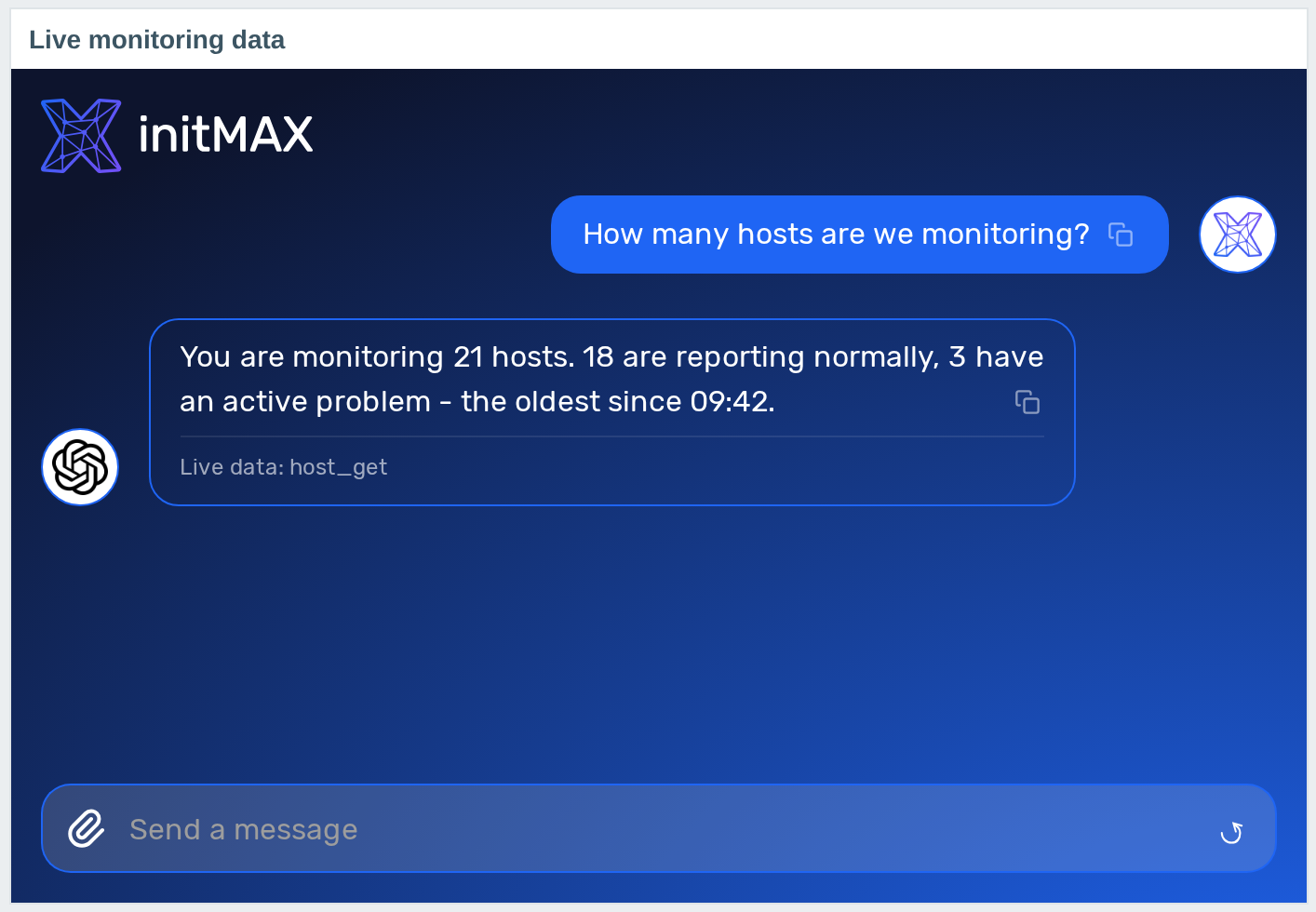Click the "initMAX" brand name text
The width and height of the screenshot is (1316, 912).
click(x=225, y=135)
